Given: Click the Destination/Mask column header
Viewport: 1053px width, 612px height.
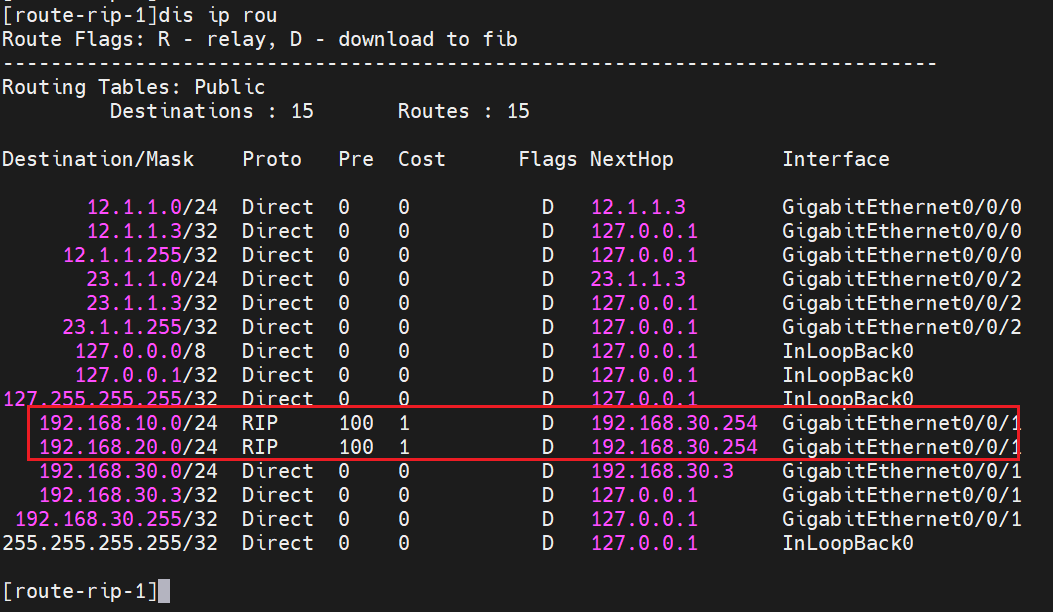Looking at the screenshot, I should [98, 159].
